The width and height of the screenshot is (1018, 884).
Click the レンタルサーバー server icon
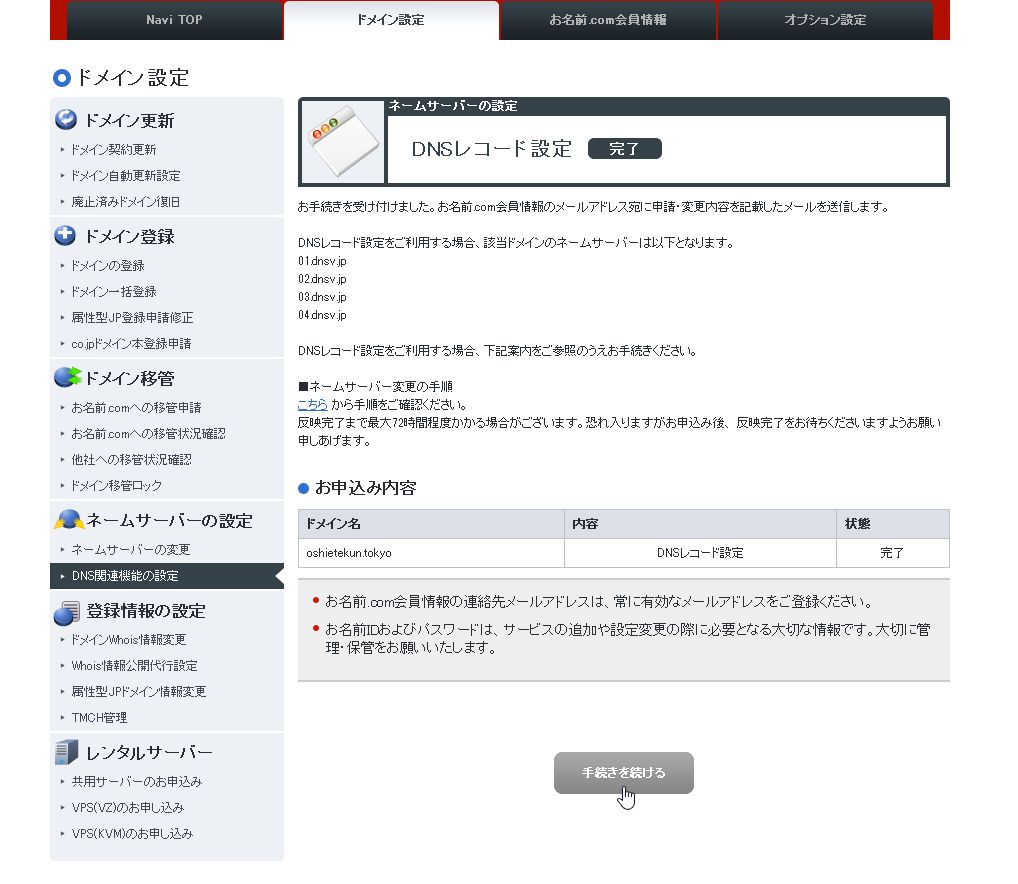point(66,752)
